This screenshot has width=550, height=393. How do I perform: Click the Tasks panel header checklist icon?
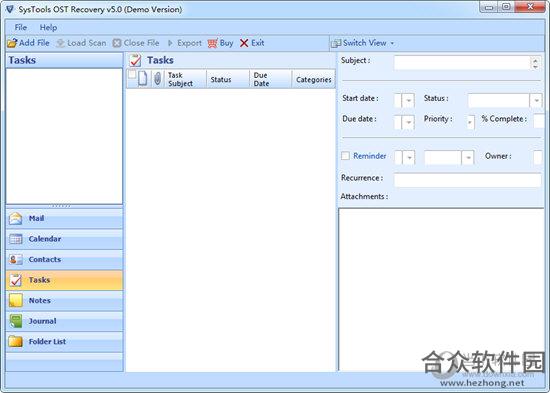click(135, 60)
